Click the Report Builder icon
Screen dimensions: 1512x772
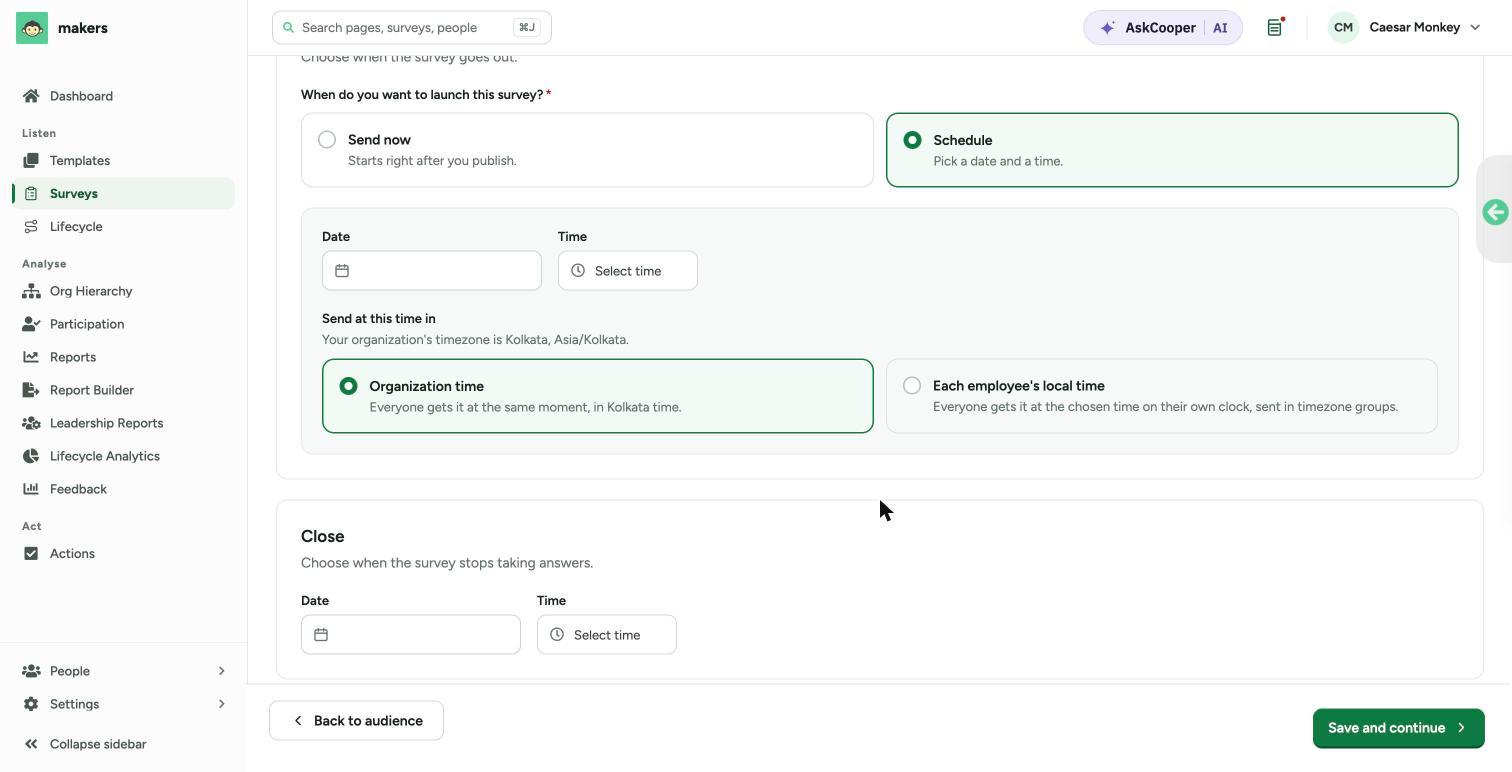pos(31,390)
